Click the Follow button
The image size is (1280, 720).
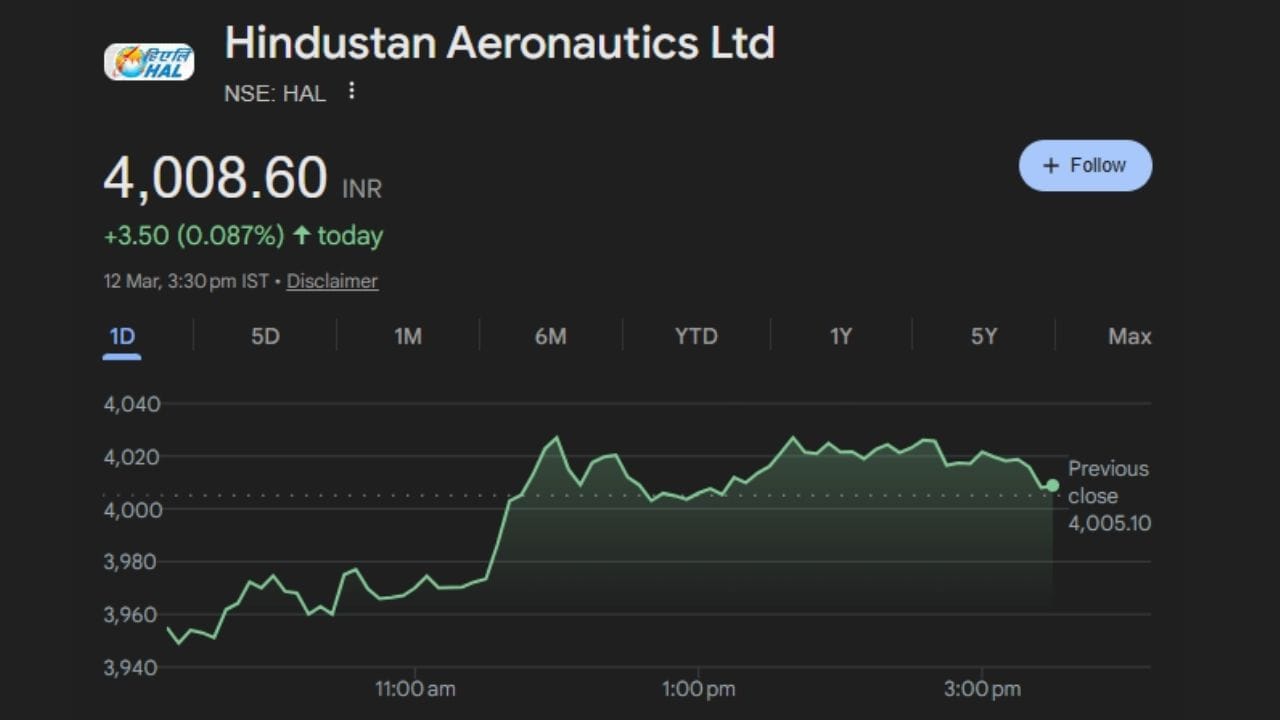1085,165
